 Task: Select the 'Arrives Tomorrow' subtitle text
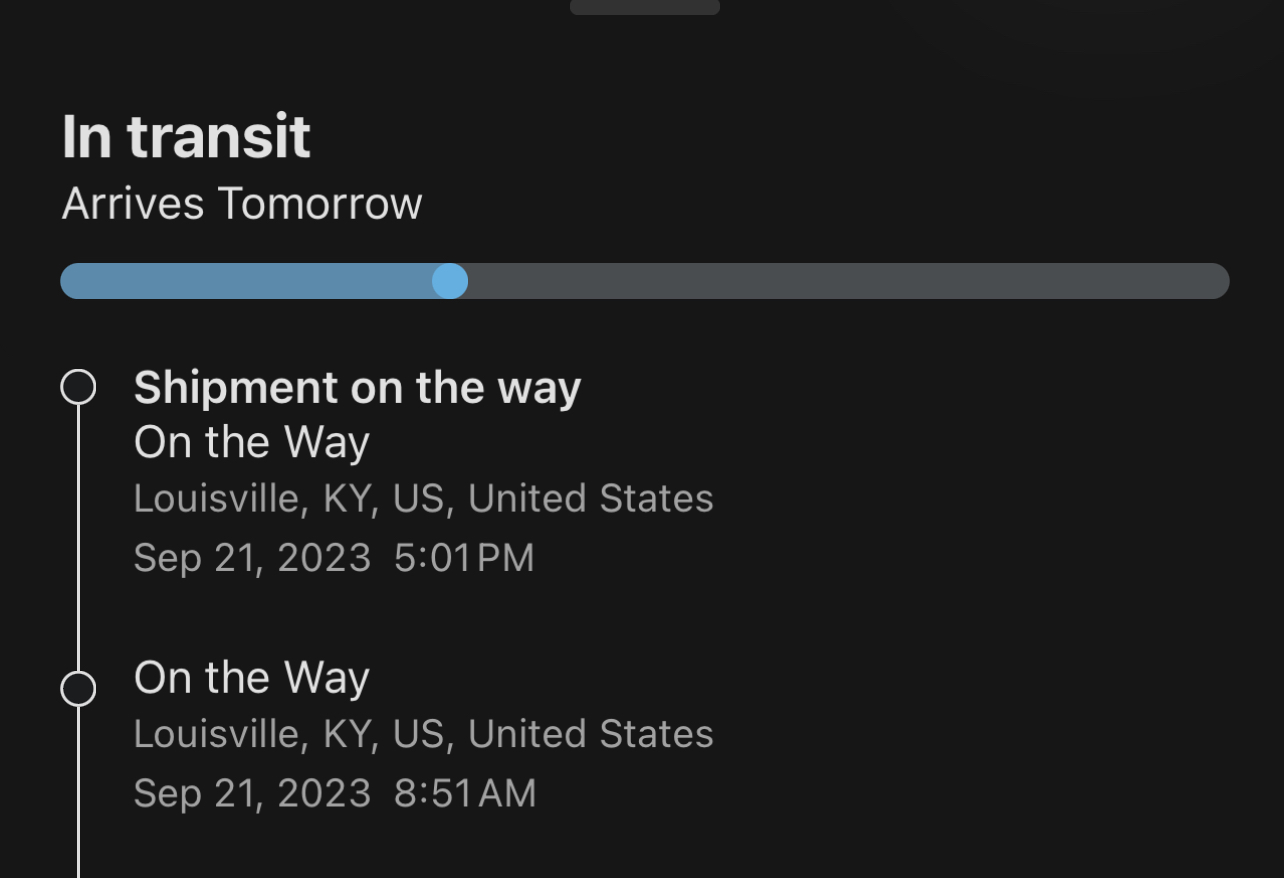(242, 203)
